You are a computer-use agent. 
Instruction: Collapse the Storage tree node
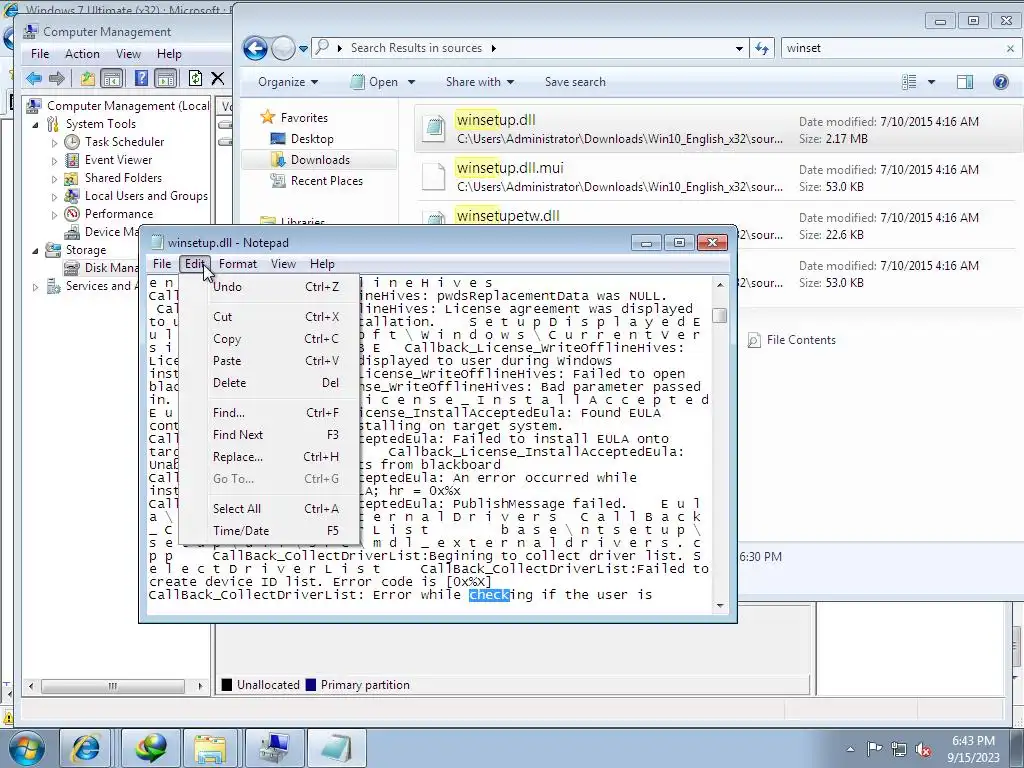point(35,250)
